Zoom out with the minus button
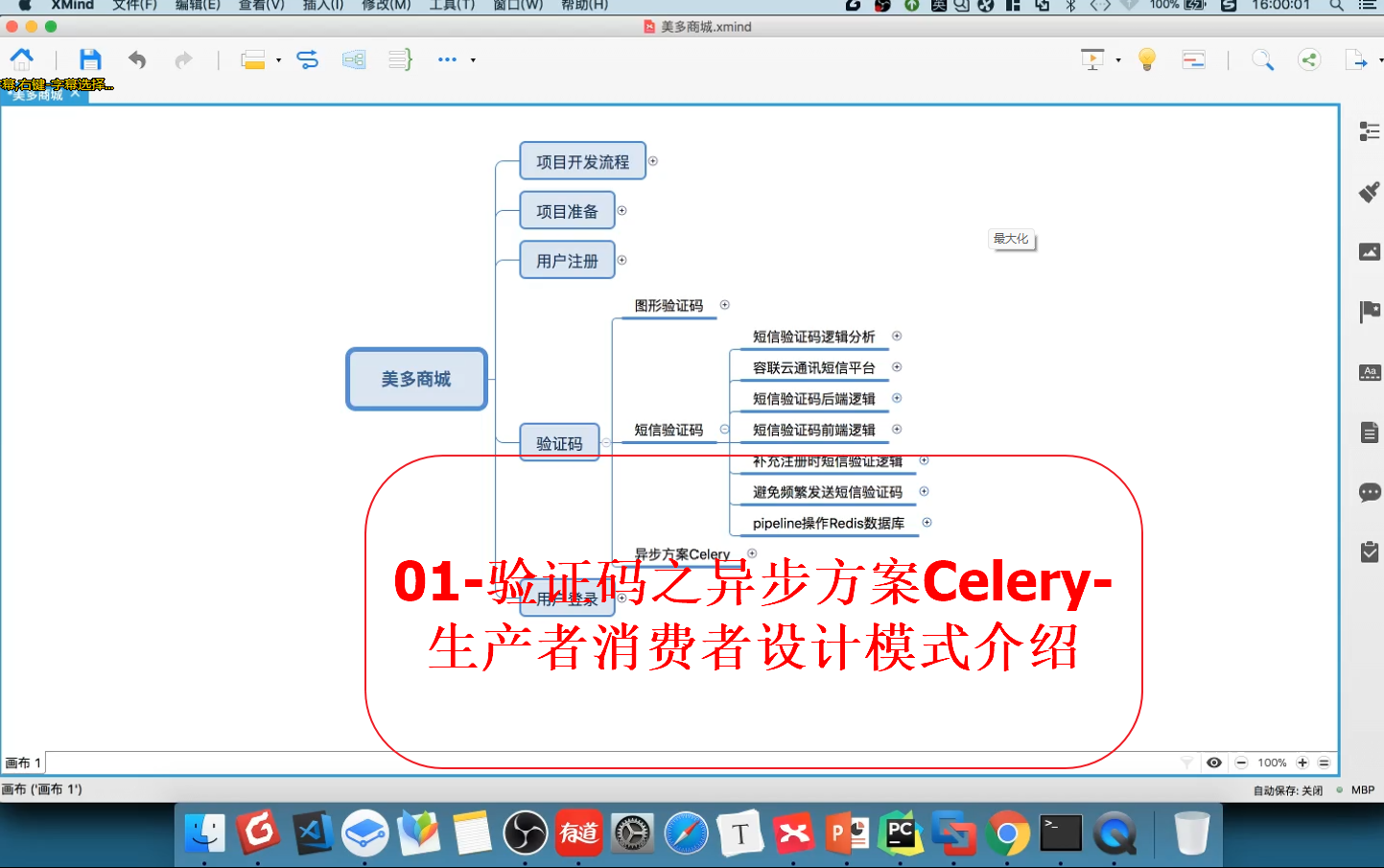 (1241, 762)
